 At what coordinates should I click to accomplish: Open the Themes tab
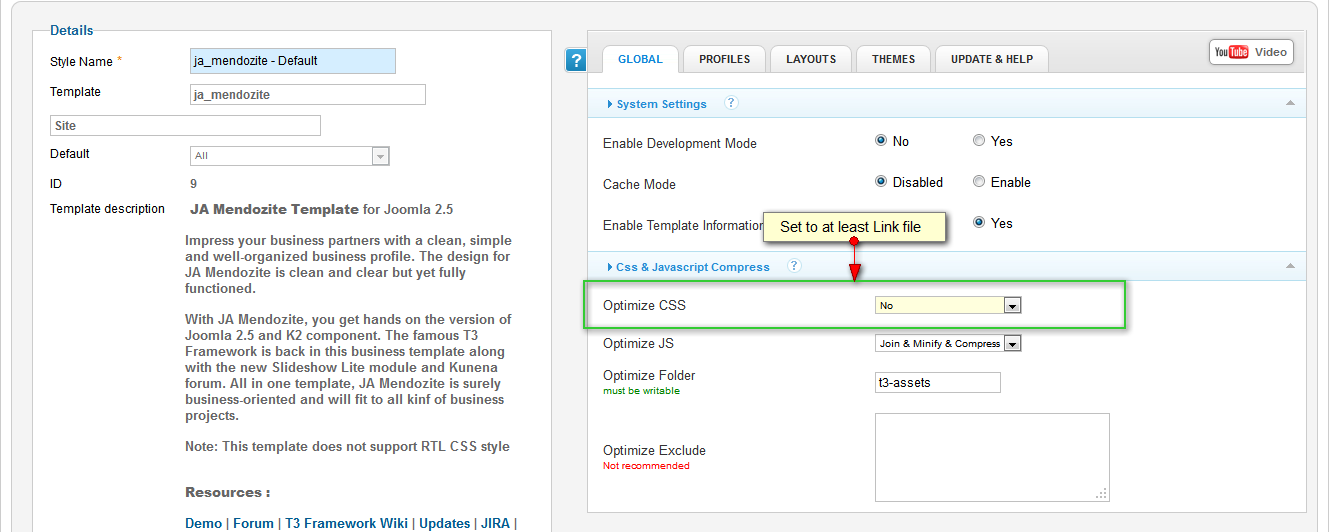pos(893,59)
